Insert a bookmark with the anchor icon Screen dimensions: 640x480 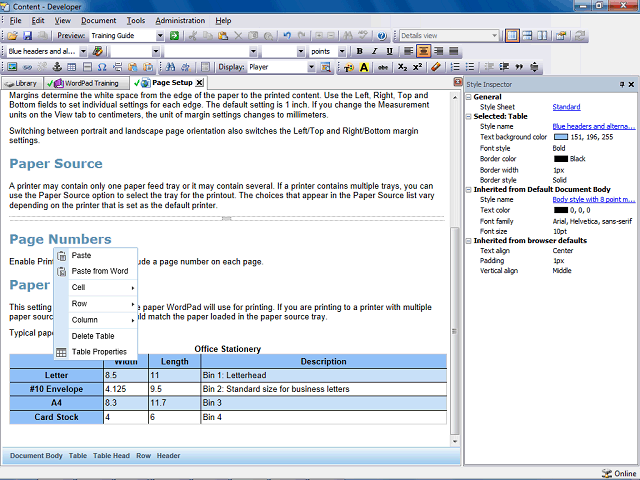(57, 67)
